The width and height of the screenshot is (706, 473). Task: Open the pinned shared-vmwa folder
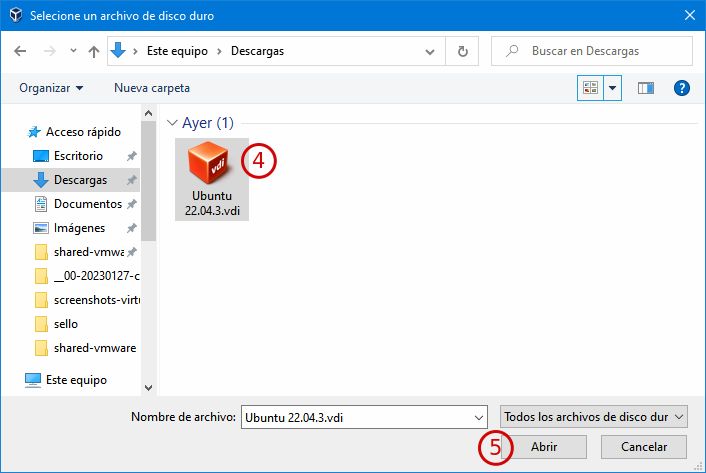click(89, 252)
